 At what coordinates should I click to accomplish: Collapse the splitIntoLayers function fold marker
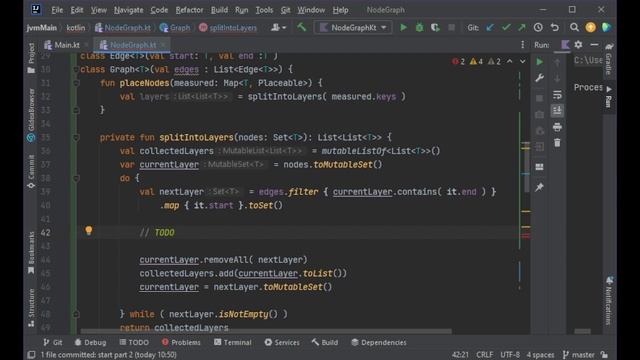tap(76, 138)
